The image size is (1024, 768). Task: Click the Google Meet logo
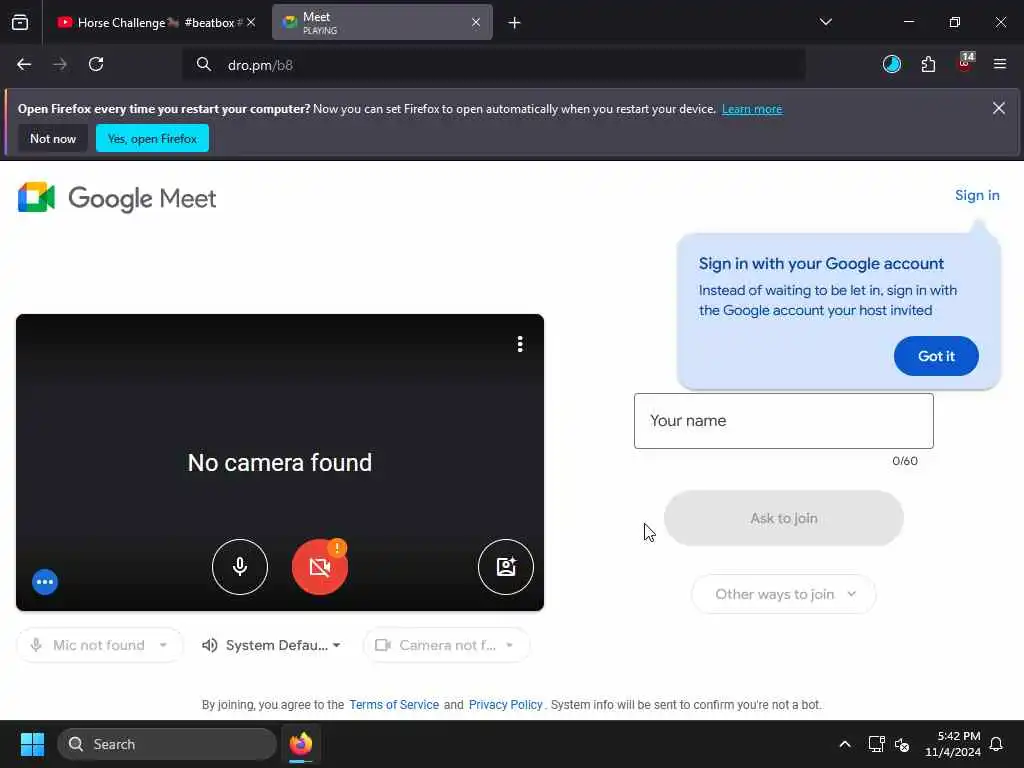[117, 198]
